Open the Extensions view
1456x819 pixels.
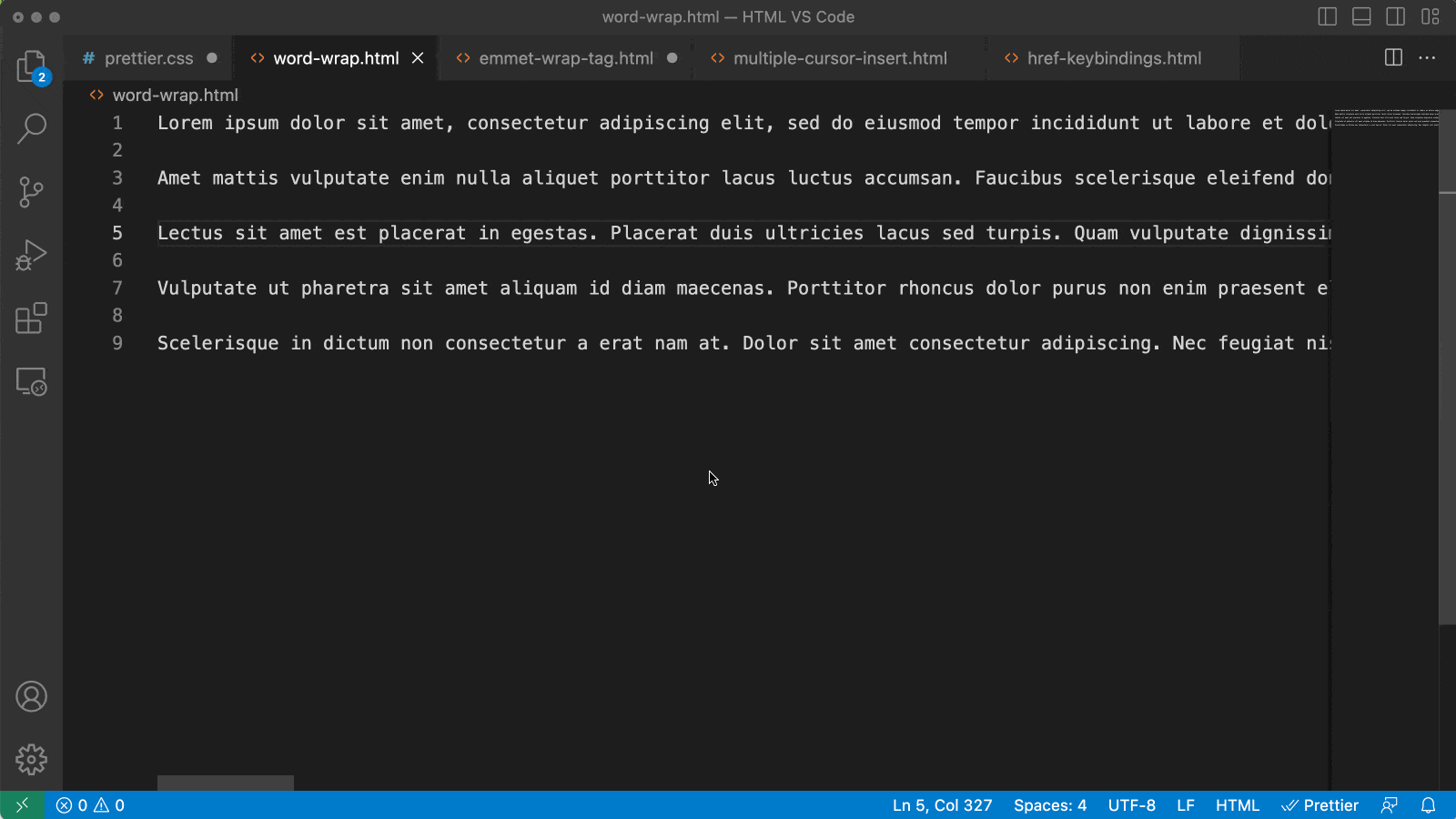(31, 318)
